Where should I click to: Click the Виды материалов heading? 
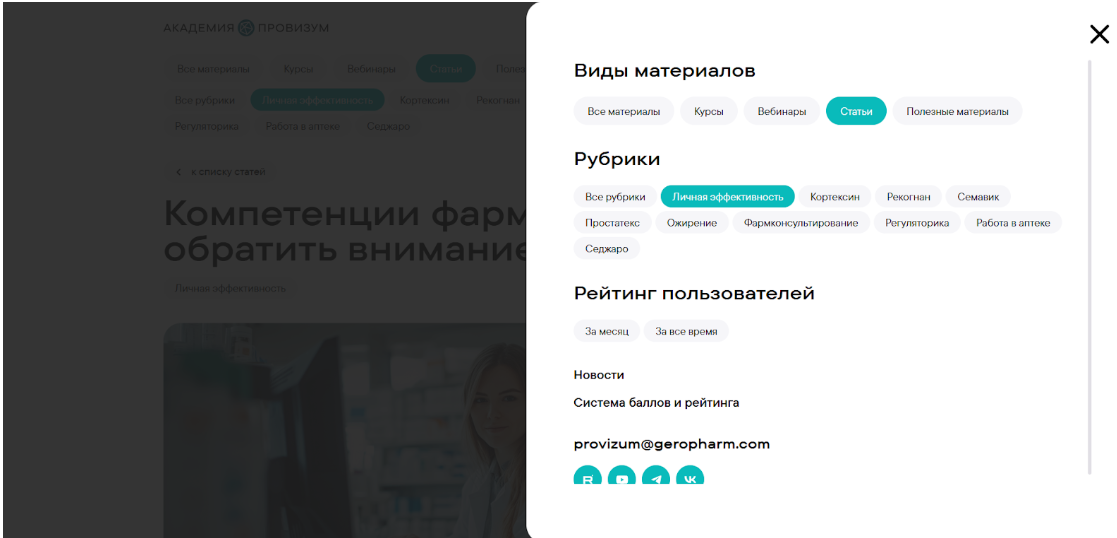point(664,71)
